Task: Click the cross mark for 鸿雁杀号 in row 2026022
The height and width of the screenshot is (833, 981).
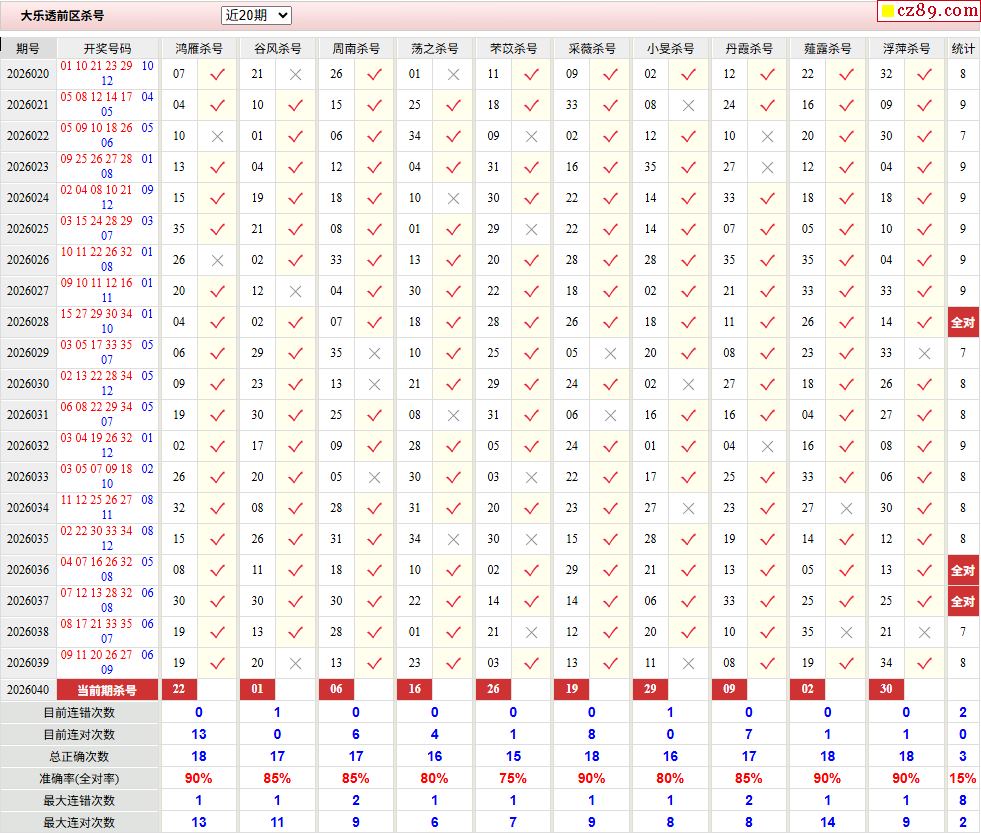Action: coord(217,136)
